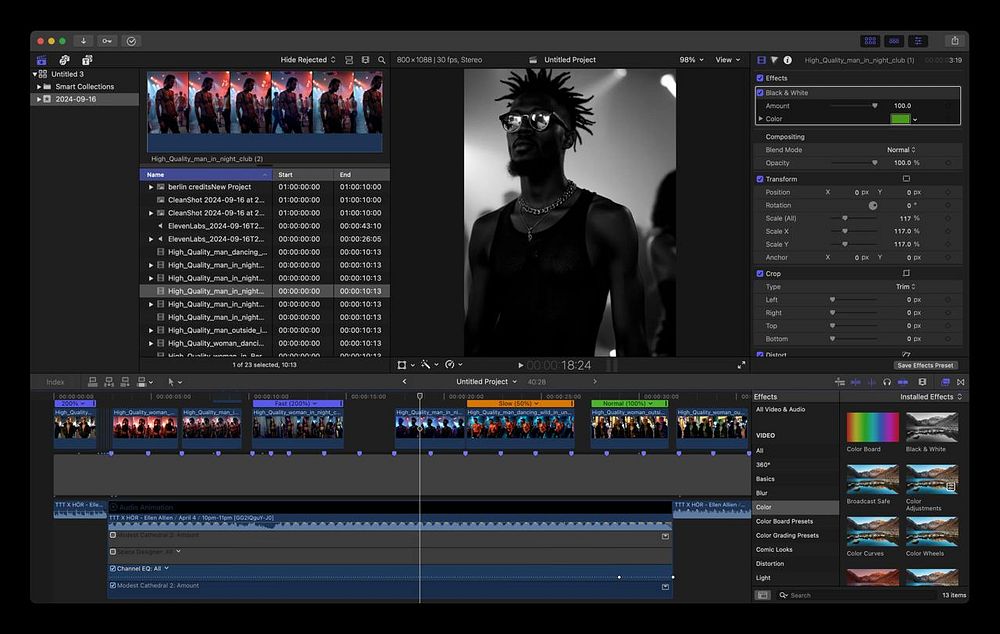
Task: Click the fullscreen viewer arrows icon
Action: [741, 365]
